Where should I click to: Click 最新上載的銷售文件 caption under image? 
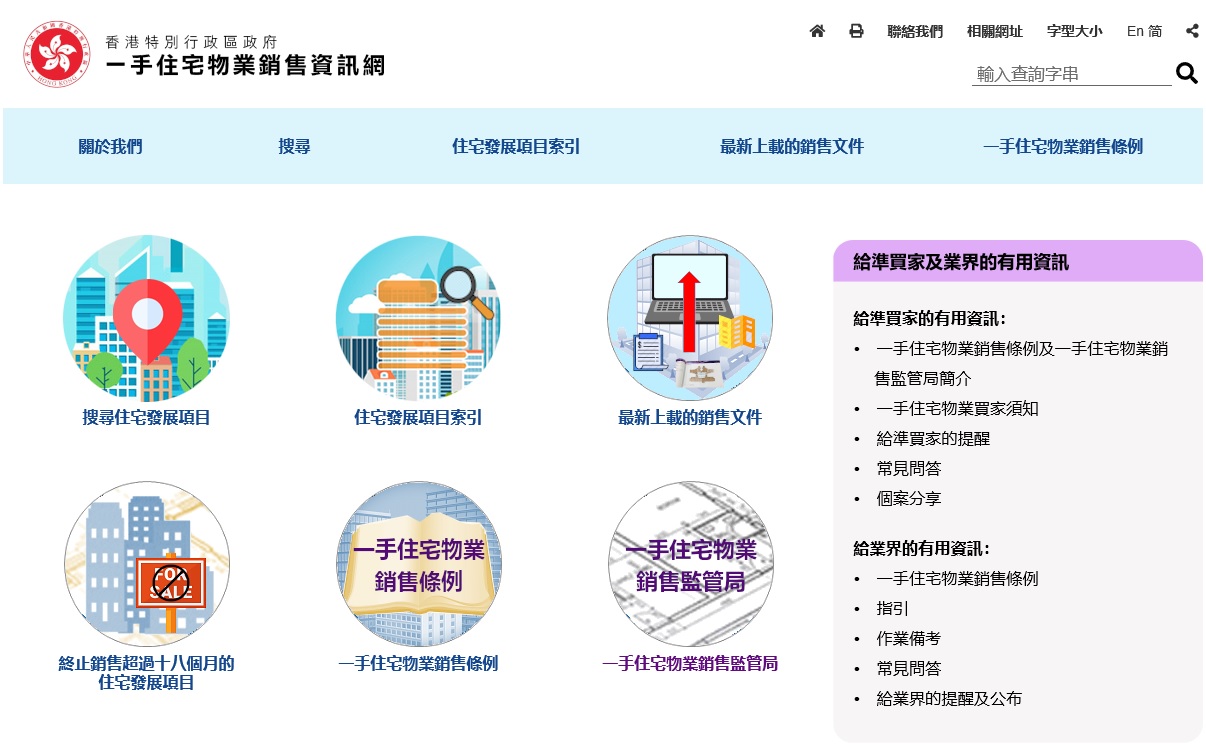click(690, 417)
